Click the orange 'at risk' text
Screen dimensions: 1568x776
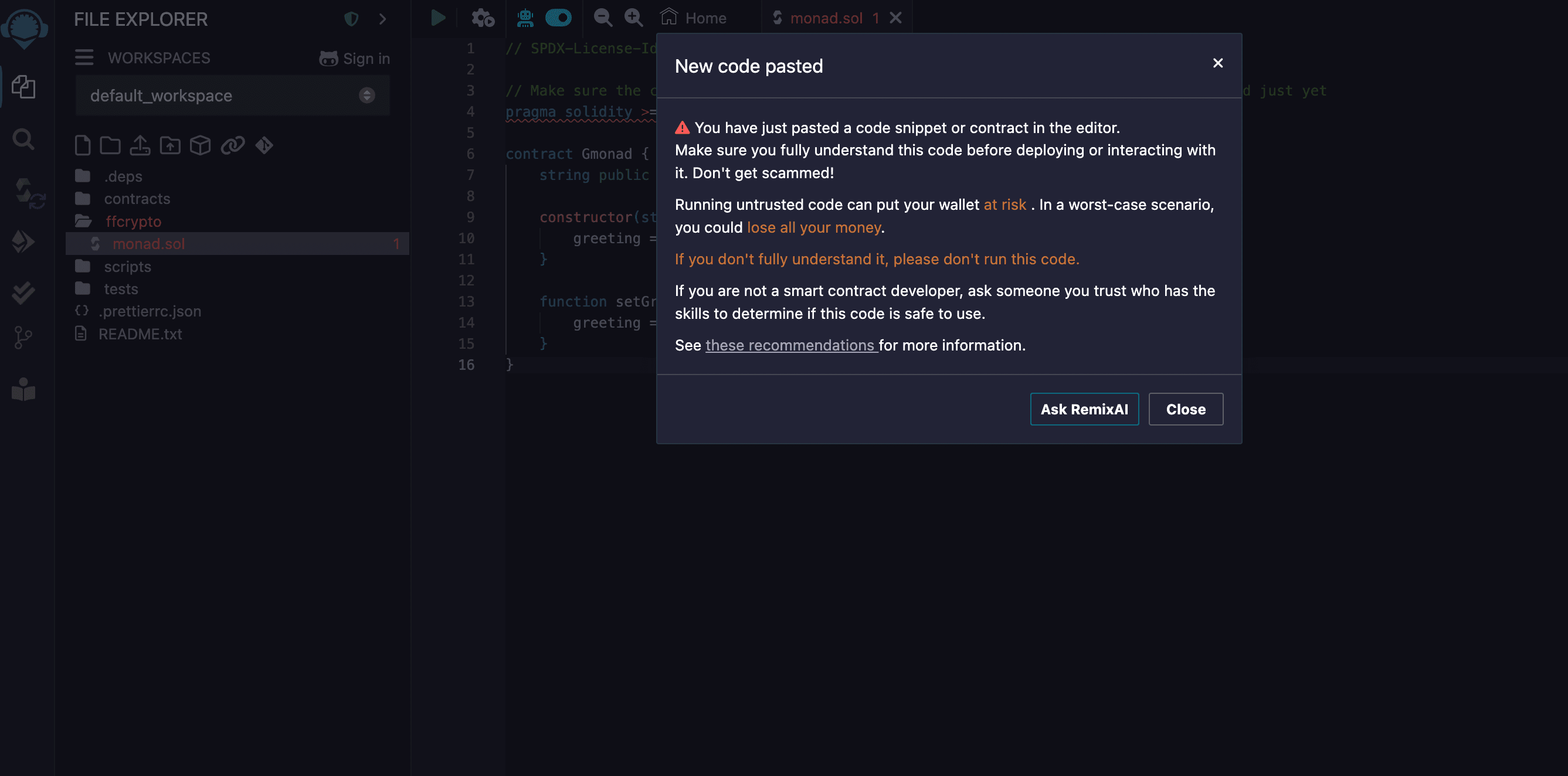(x=1004, y=205)
